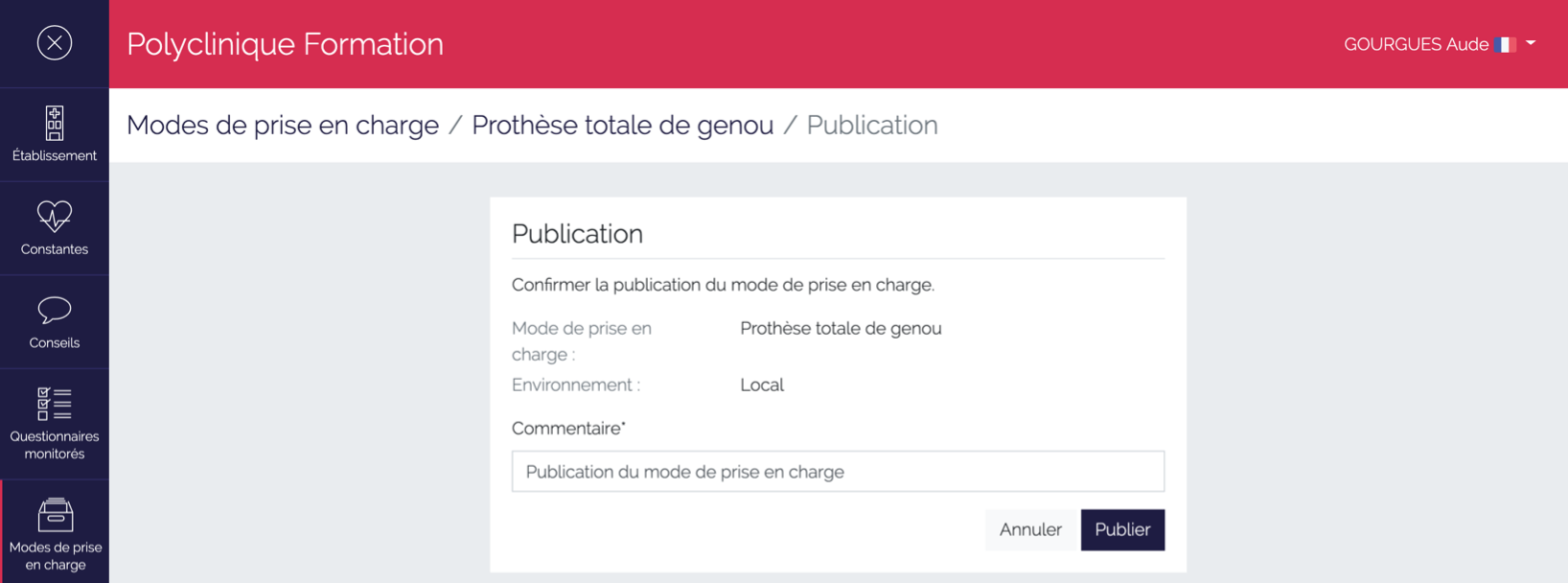Click the Polyclinique Formation header title

(285, 43)
